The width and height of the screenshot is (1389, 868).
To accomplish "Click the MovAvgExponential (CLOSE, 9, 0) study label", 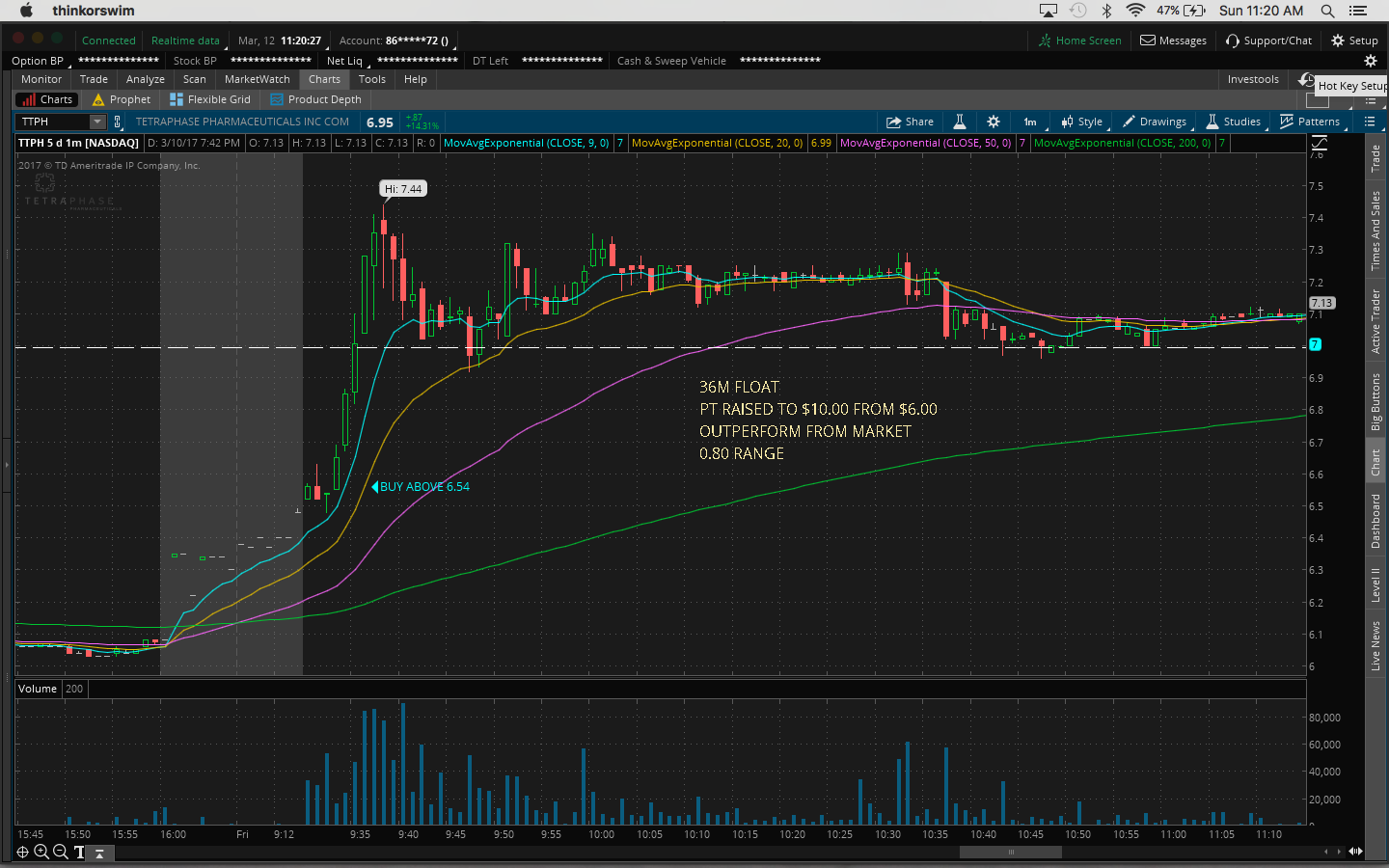I will 526,143.
